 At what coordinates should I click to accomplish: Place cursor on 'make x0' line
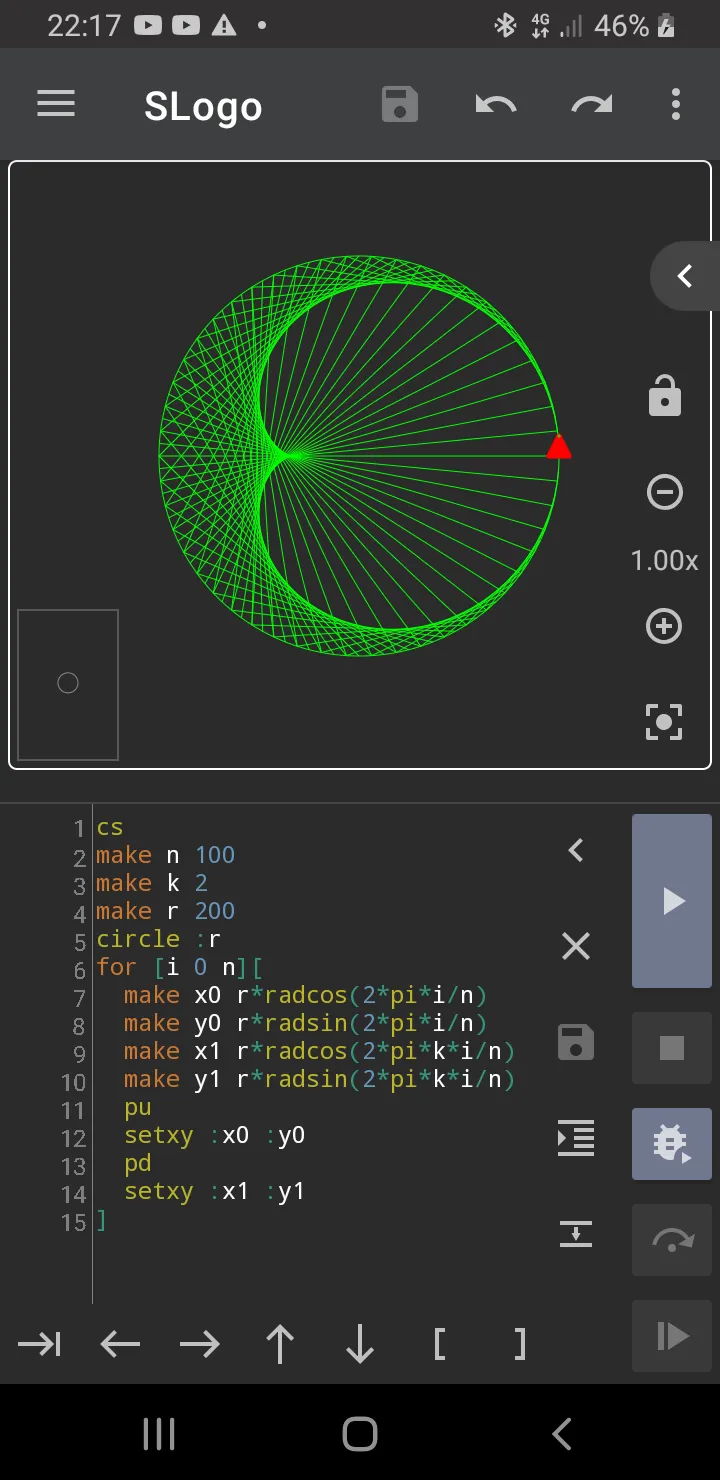306,996
